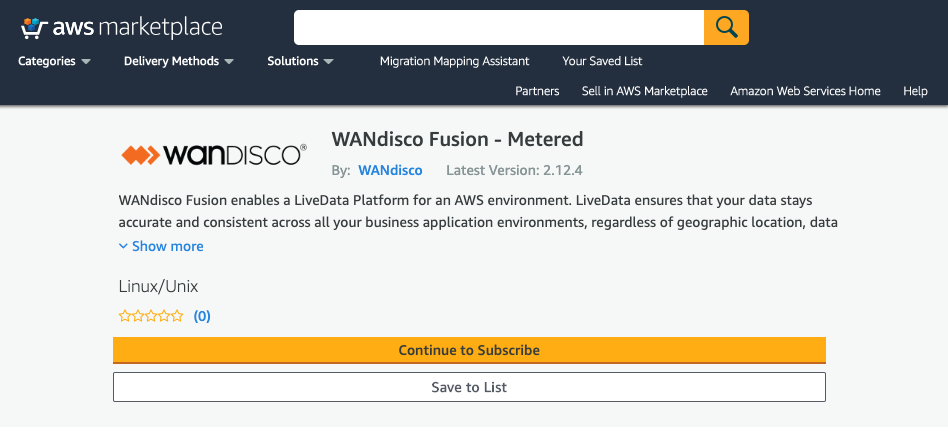Click the Save to List button
Screen dimensions: 948x434
click(469, 387)
